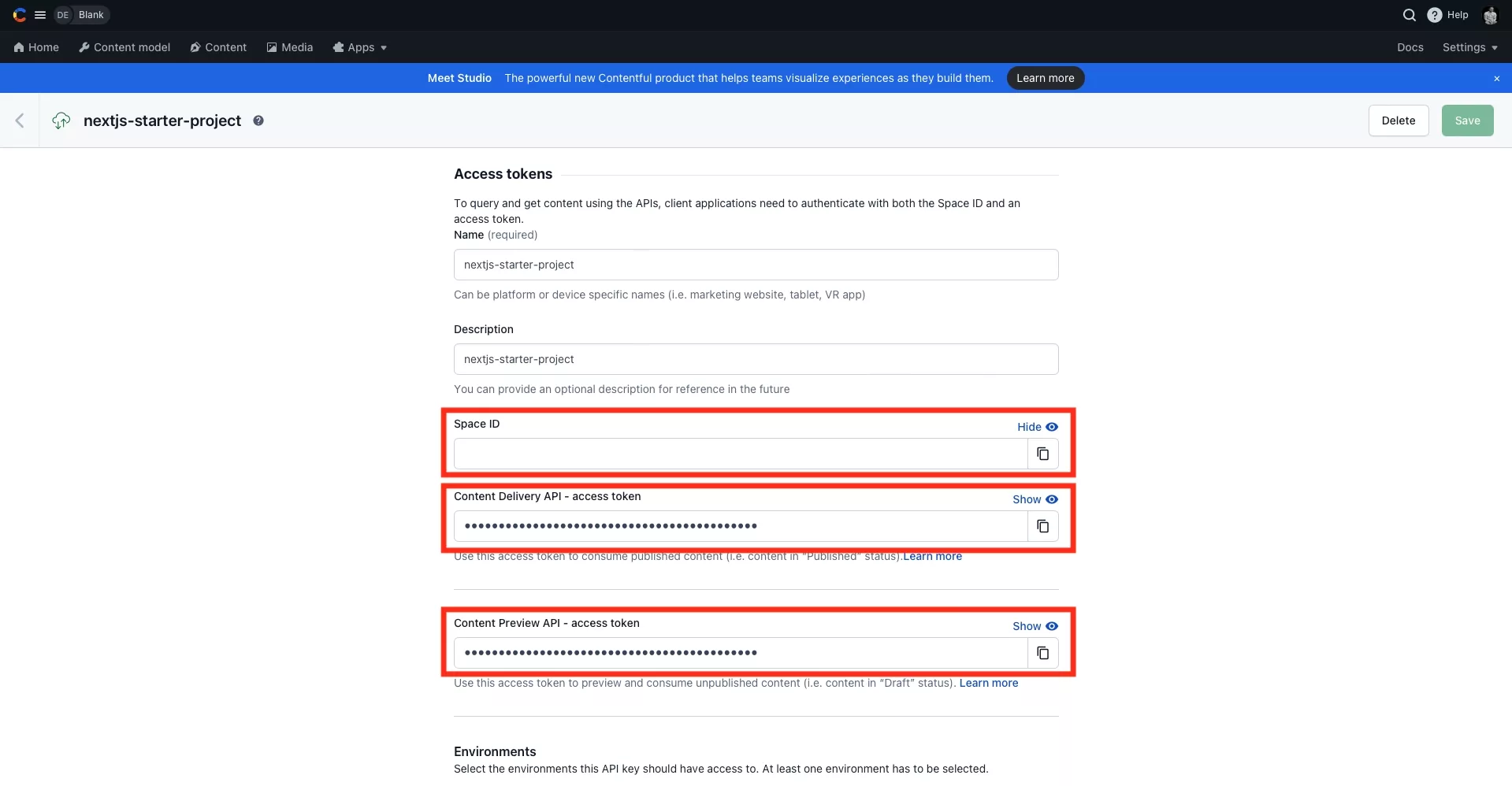
Task: Hide the Space ID value
Action: tap(1037, 427)
